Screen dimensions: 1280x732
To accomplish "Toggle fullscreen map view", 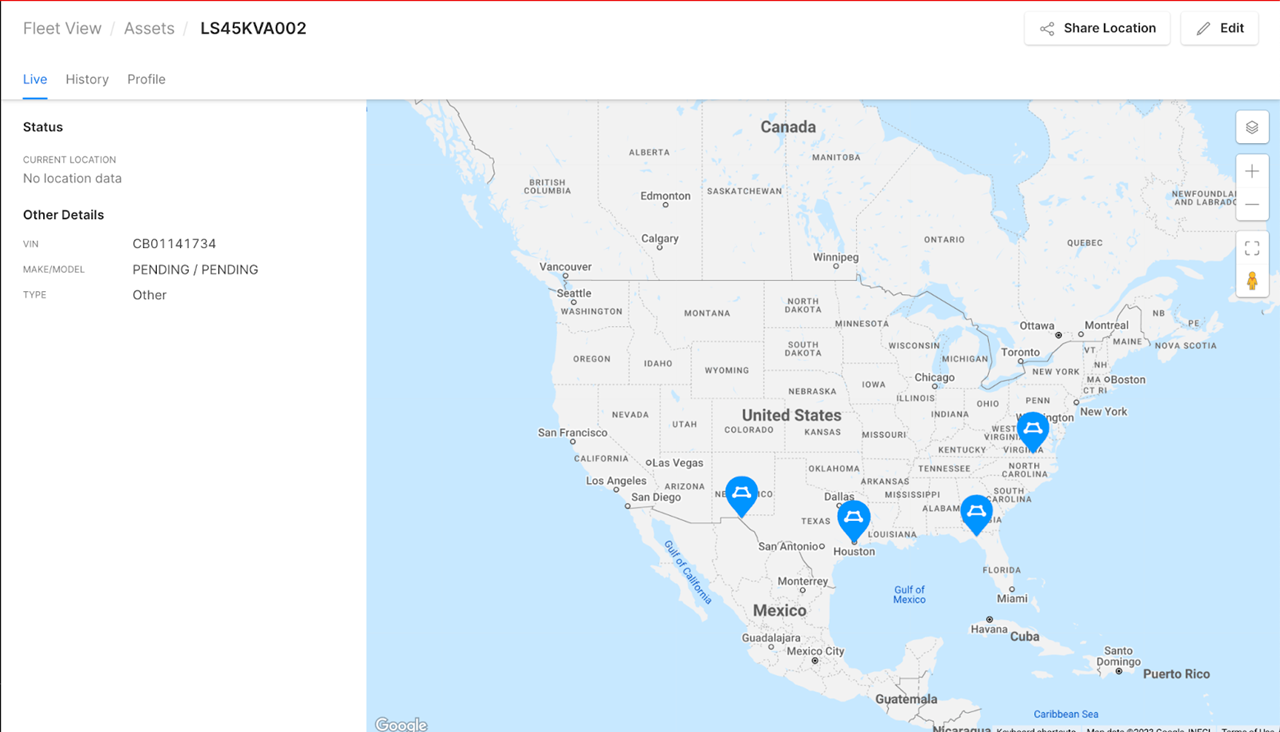I will pos(1252,248).
